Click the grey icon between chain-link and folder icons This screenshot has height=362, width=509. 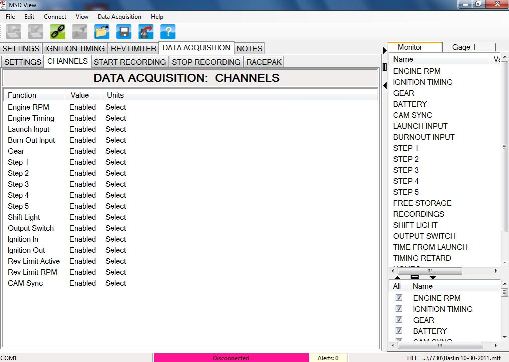tap(79, 32)
